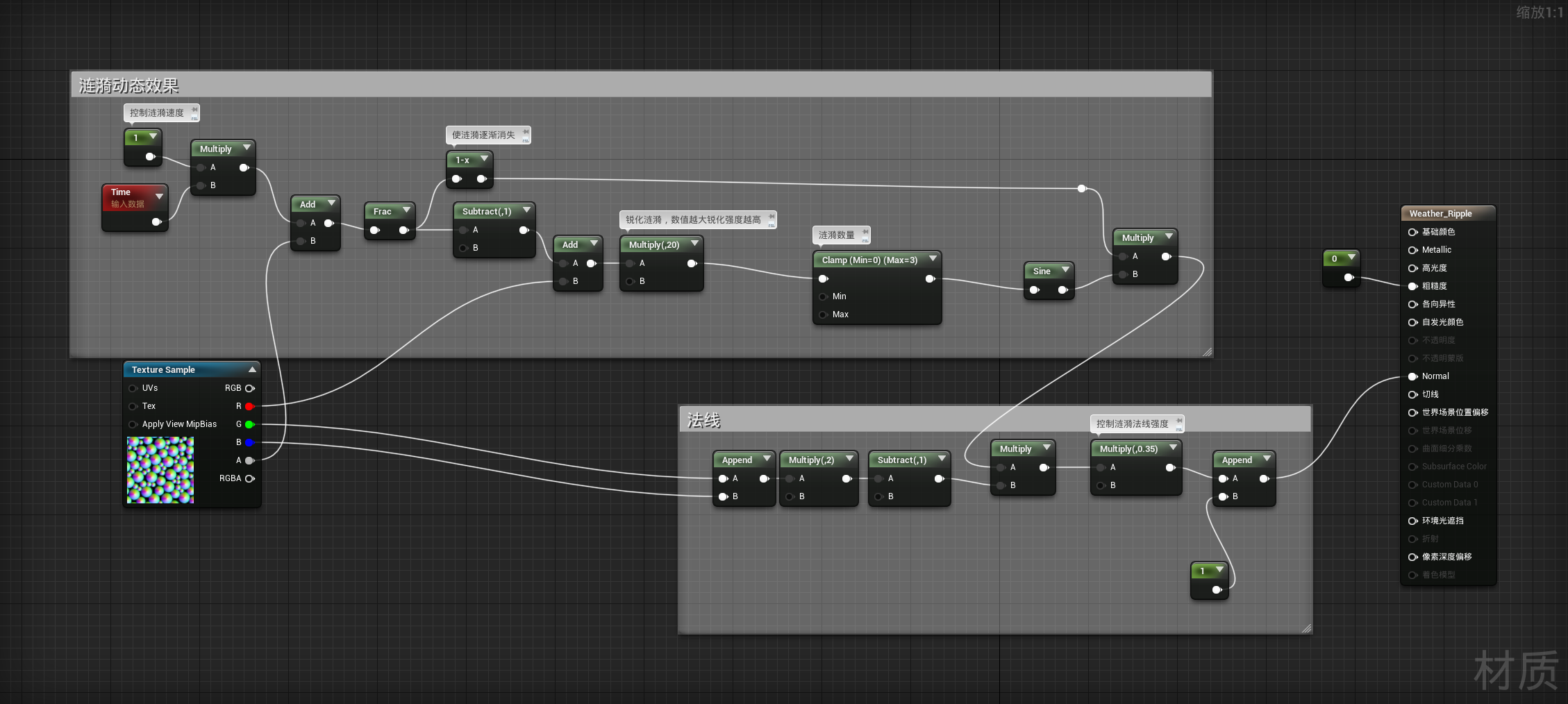1568x704 pixels.
Task: Click the 1-x node output pin
Action: [482, 178]
